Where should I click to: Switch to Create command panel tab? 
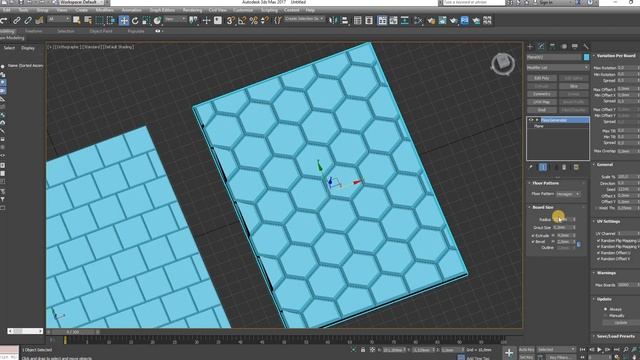tap(530, 47)
